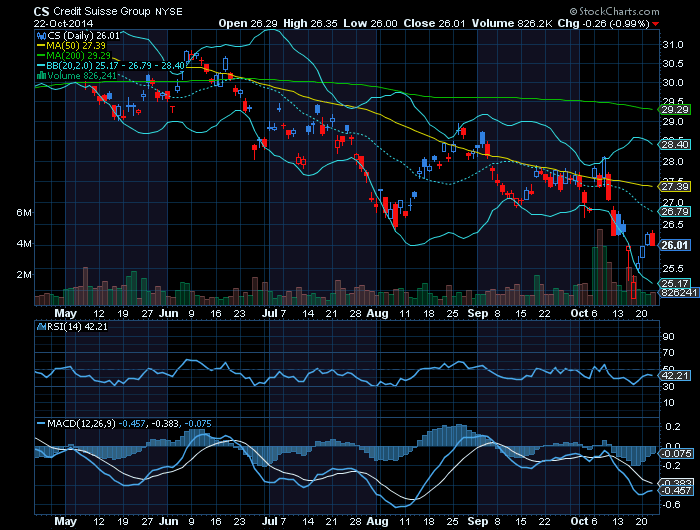Click Sep on the date axis below the MACD panel
The height and width of the screenshot is (530, 700).
478,522
